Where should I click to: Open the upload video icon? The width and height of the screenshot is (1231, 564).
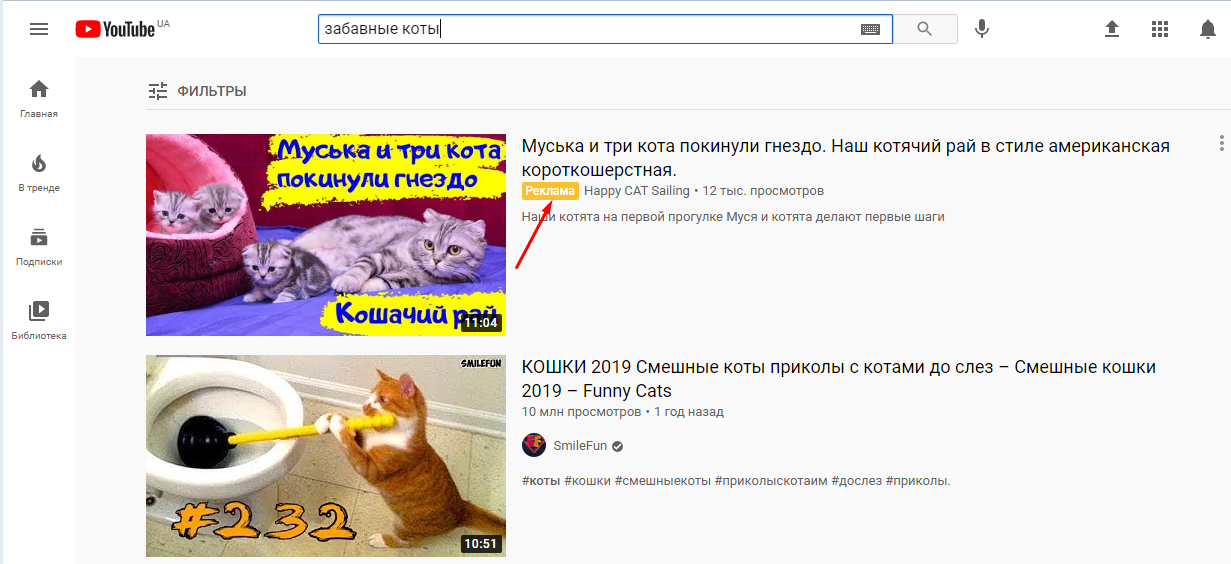click(1112, 29)
